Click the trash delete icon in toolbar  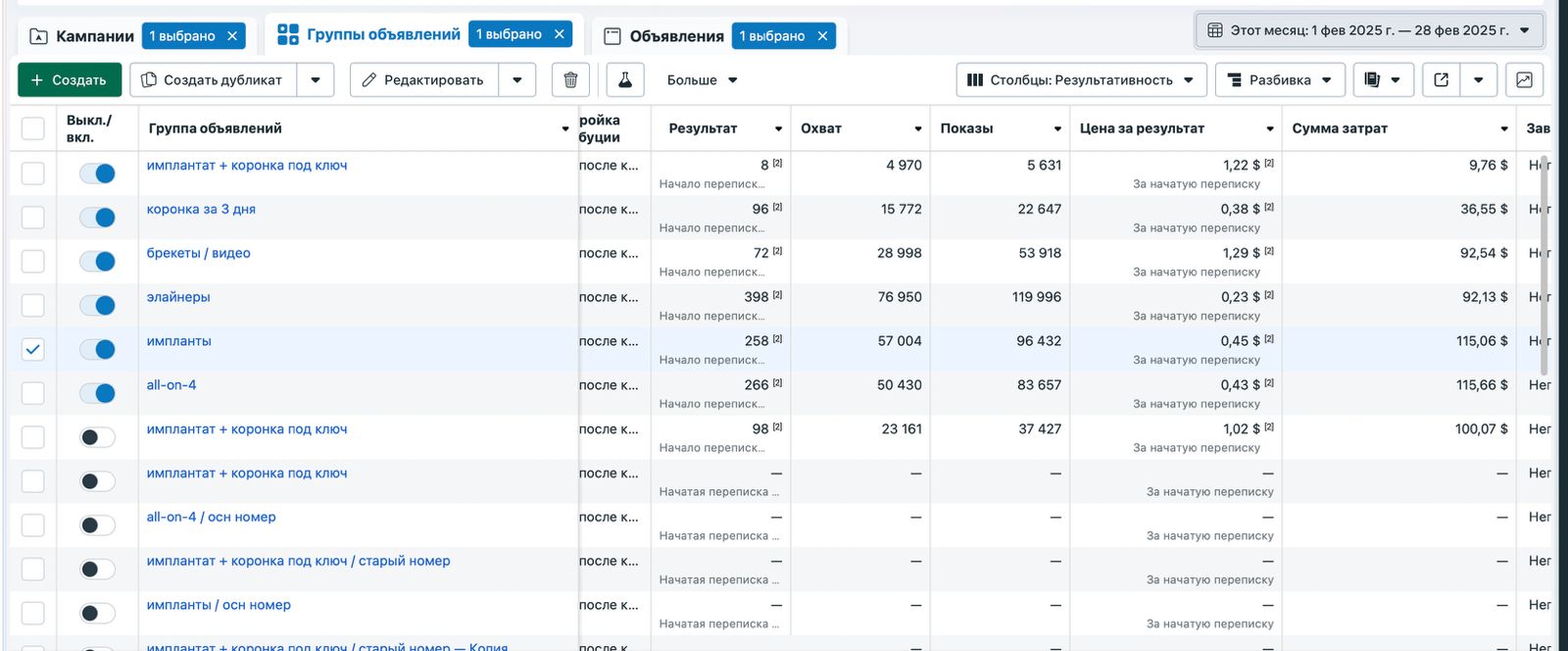(x=570, y=80)
